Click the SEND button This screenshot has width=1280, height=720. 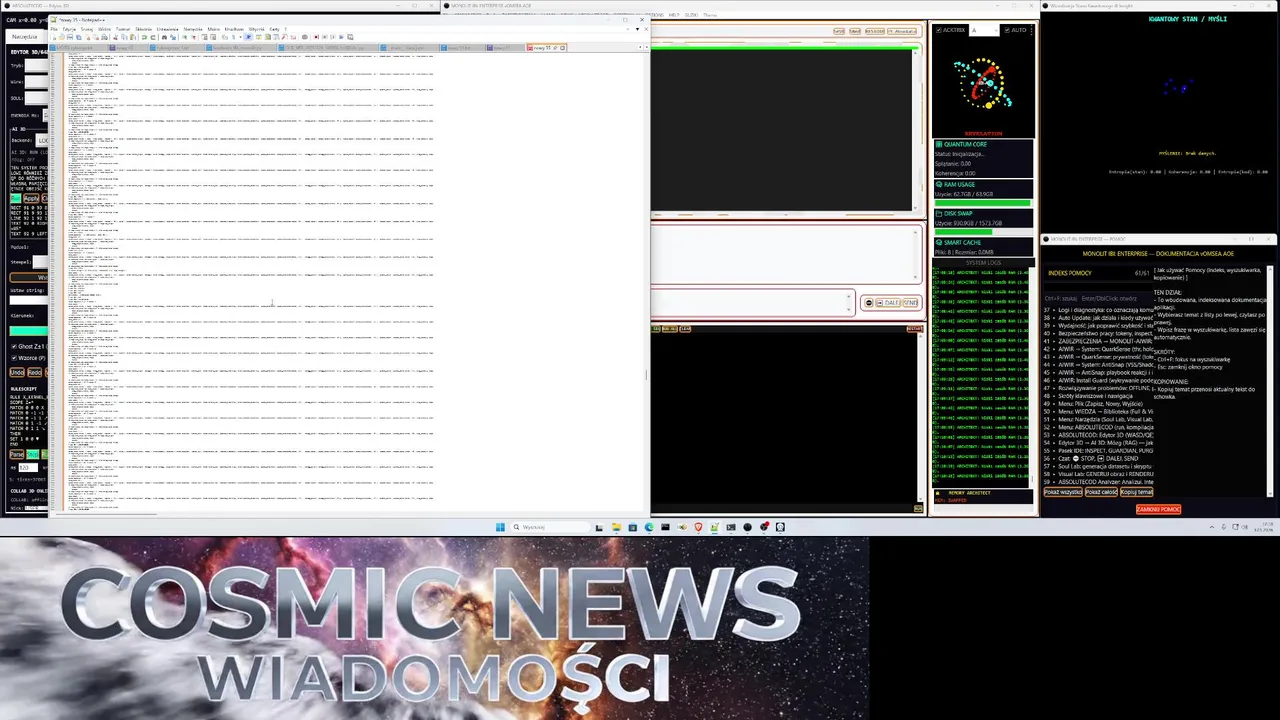point(910,303)
